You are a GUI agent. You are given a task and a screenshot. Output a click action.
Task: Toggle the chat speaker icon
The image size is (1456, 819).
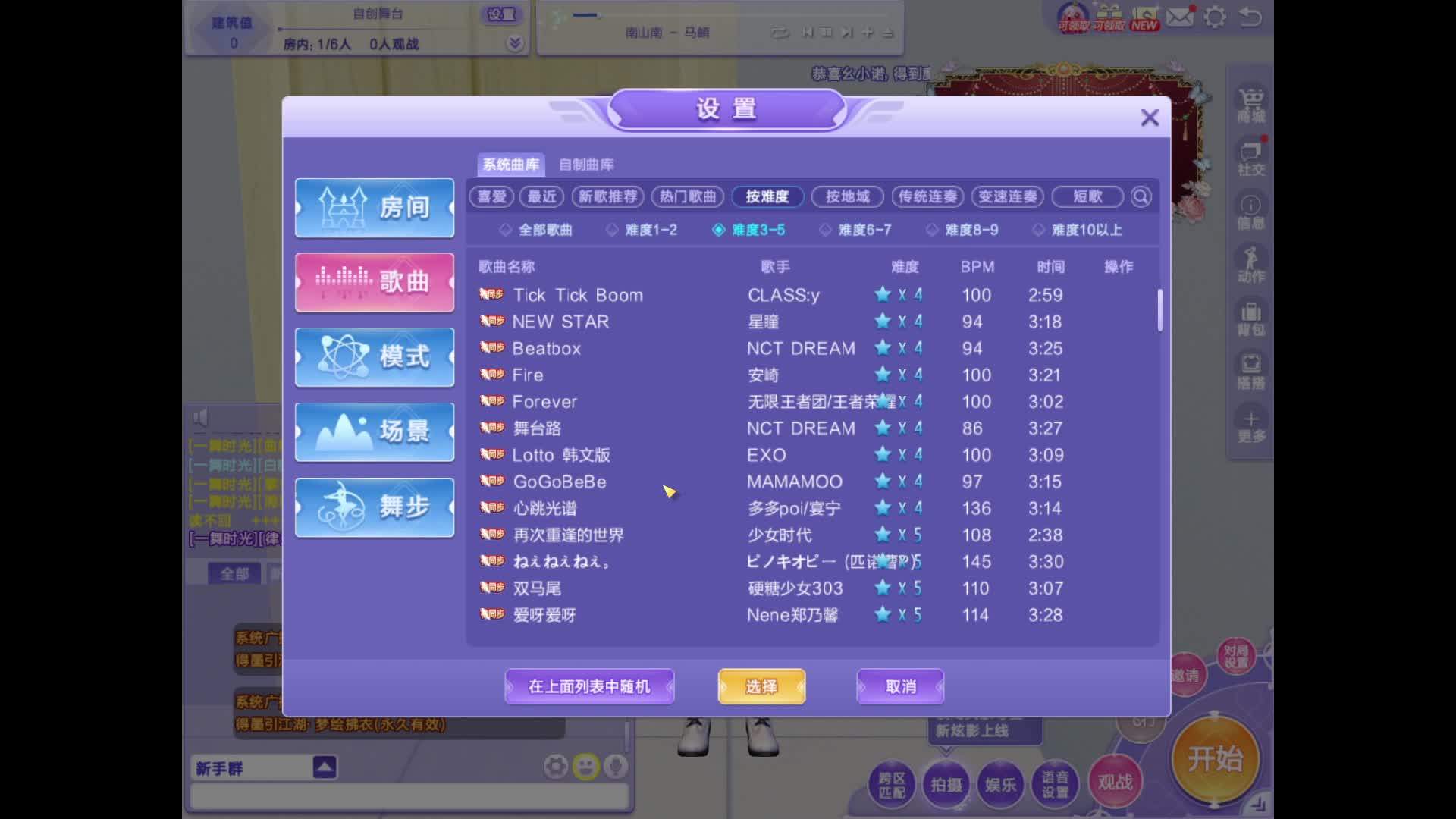click(x=200, y=417)
